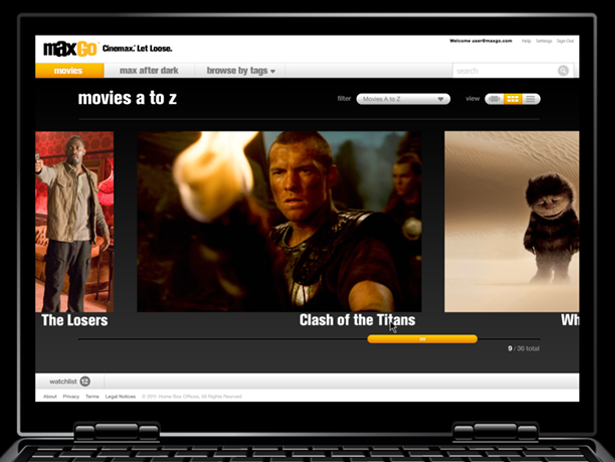
Task: Click the search magnifier icon
Action: point(563,71)
